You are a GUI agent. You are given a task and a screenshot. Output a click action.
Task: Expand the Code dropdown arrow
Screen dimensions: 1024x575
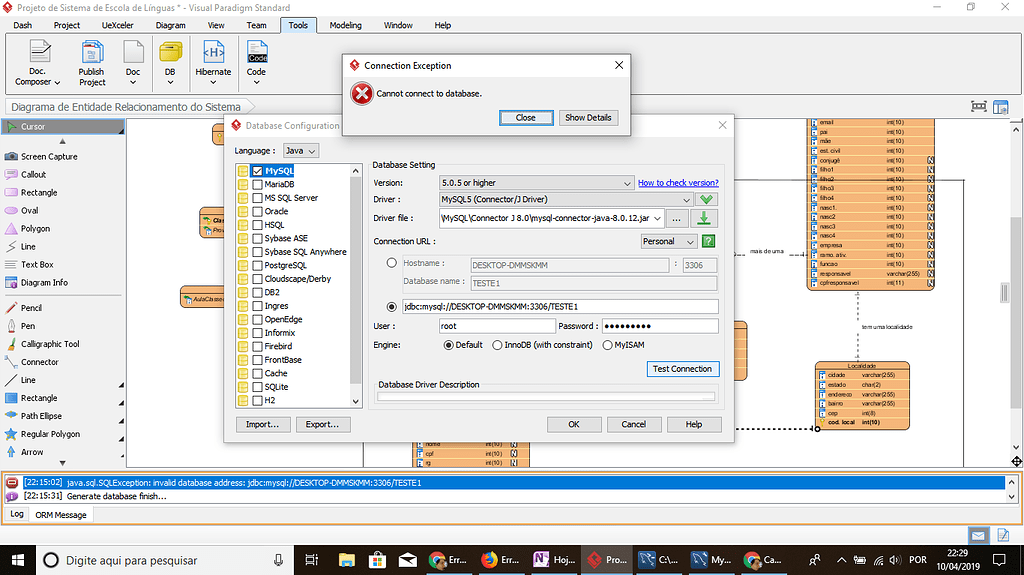tap(257, 82)
